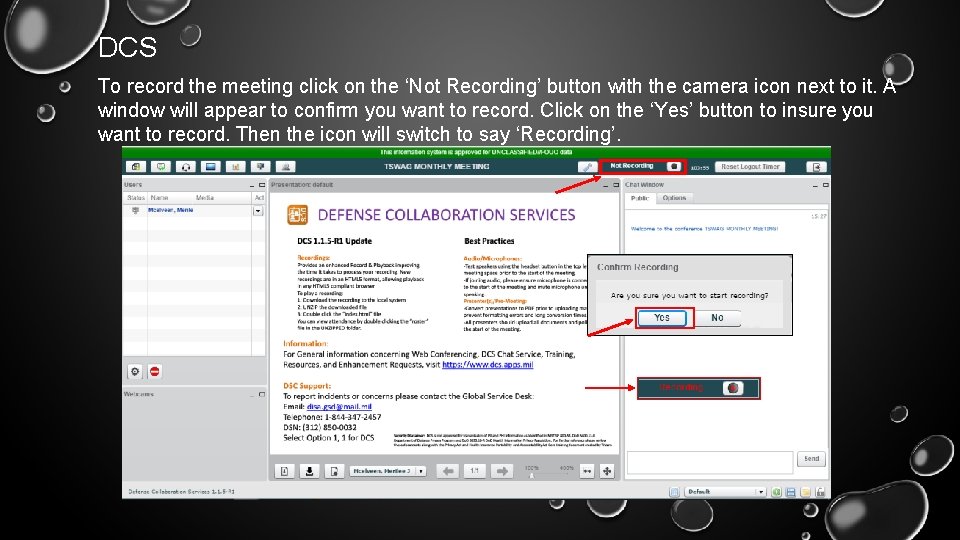Click the 1/1 slide page indicator
This screenshot has height=540, width=960.
pos(474,471)
